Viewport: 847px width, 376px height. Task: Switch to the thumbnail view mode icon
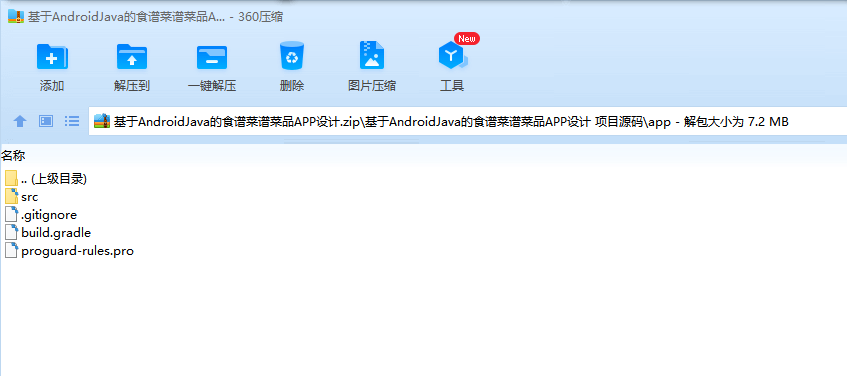pyautogui.click(x=46, y=121)
